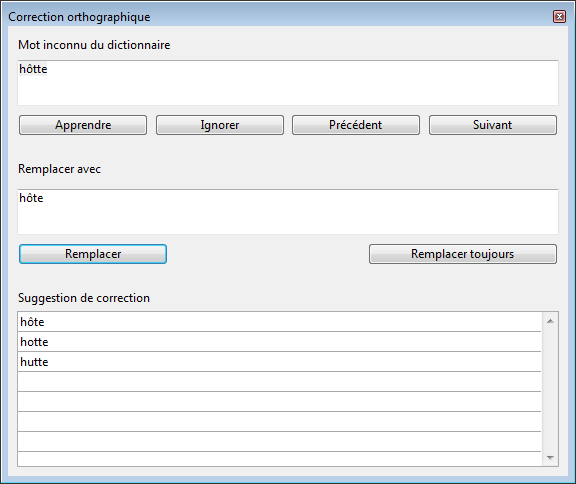Click the suggestions list scrollbar track
This screenshot has height=484, width=576.
coord(550,389)
